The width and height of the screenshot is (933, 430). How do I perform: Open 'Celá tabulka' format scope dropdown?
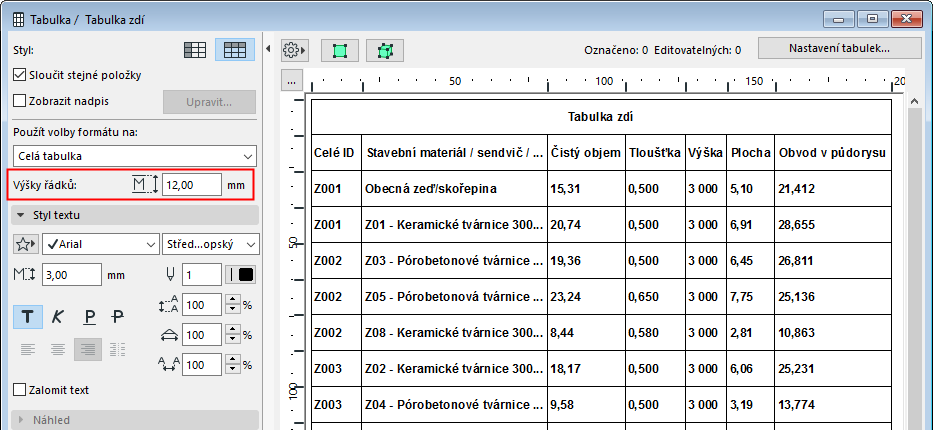point(134,156)
